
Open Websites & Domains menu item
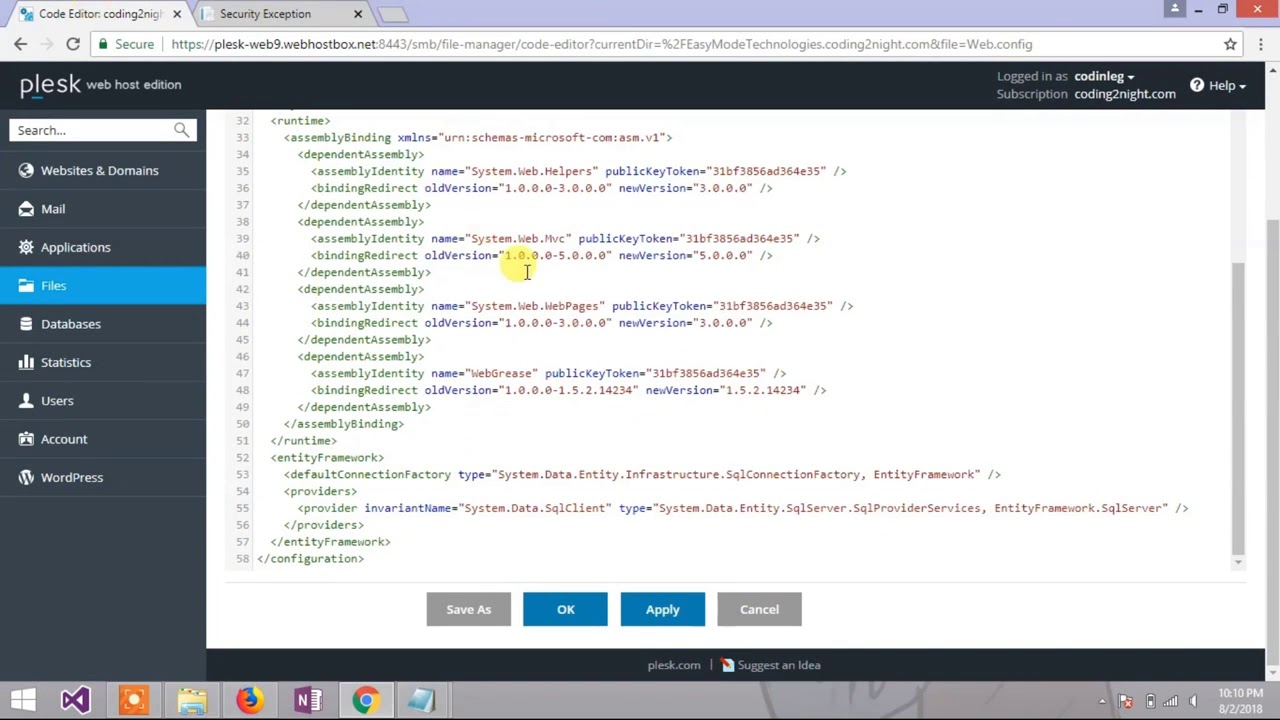click(x=100, y=170)
